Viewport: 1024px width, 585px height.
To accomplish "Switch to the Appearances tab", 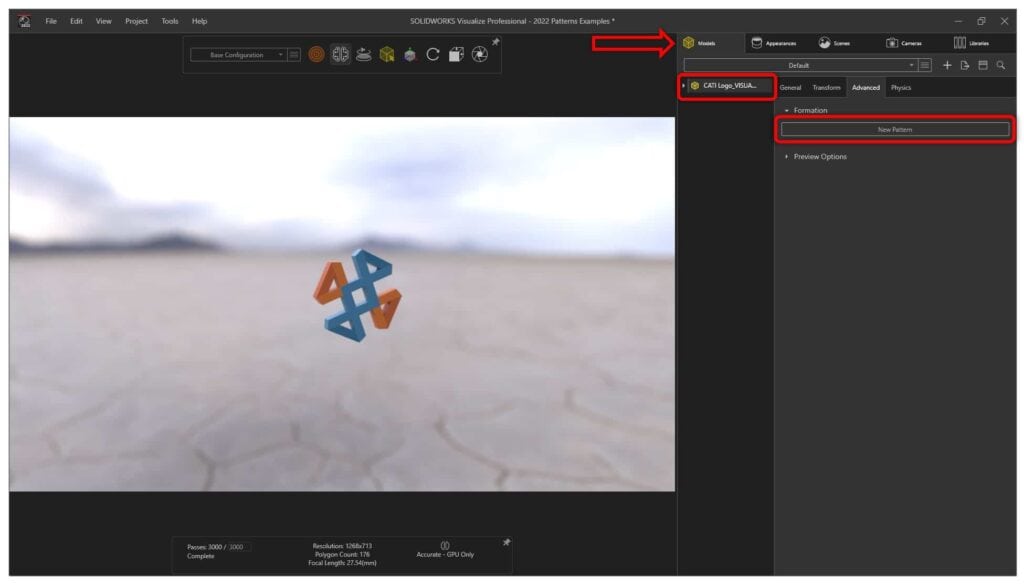I will tap(778, 42).
